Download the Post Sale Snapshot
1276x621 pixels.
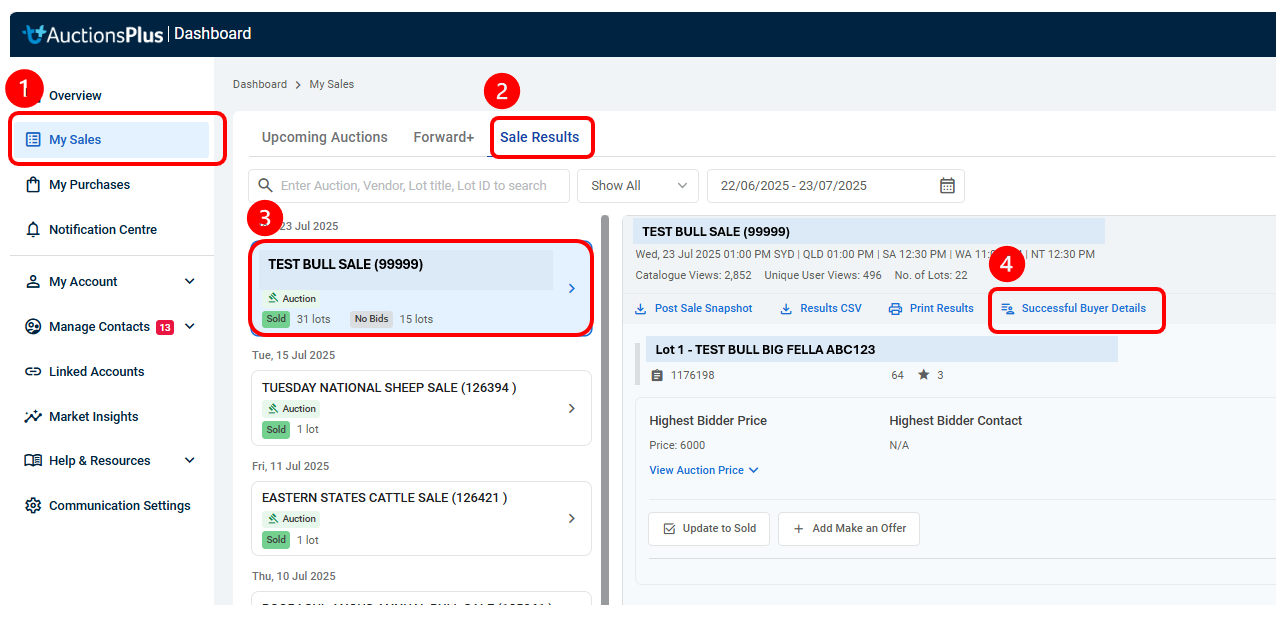coord(693,309)
